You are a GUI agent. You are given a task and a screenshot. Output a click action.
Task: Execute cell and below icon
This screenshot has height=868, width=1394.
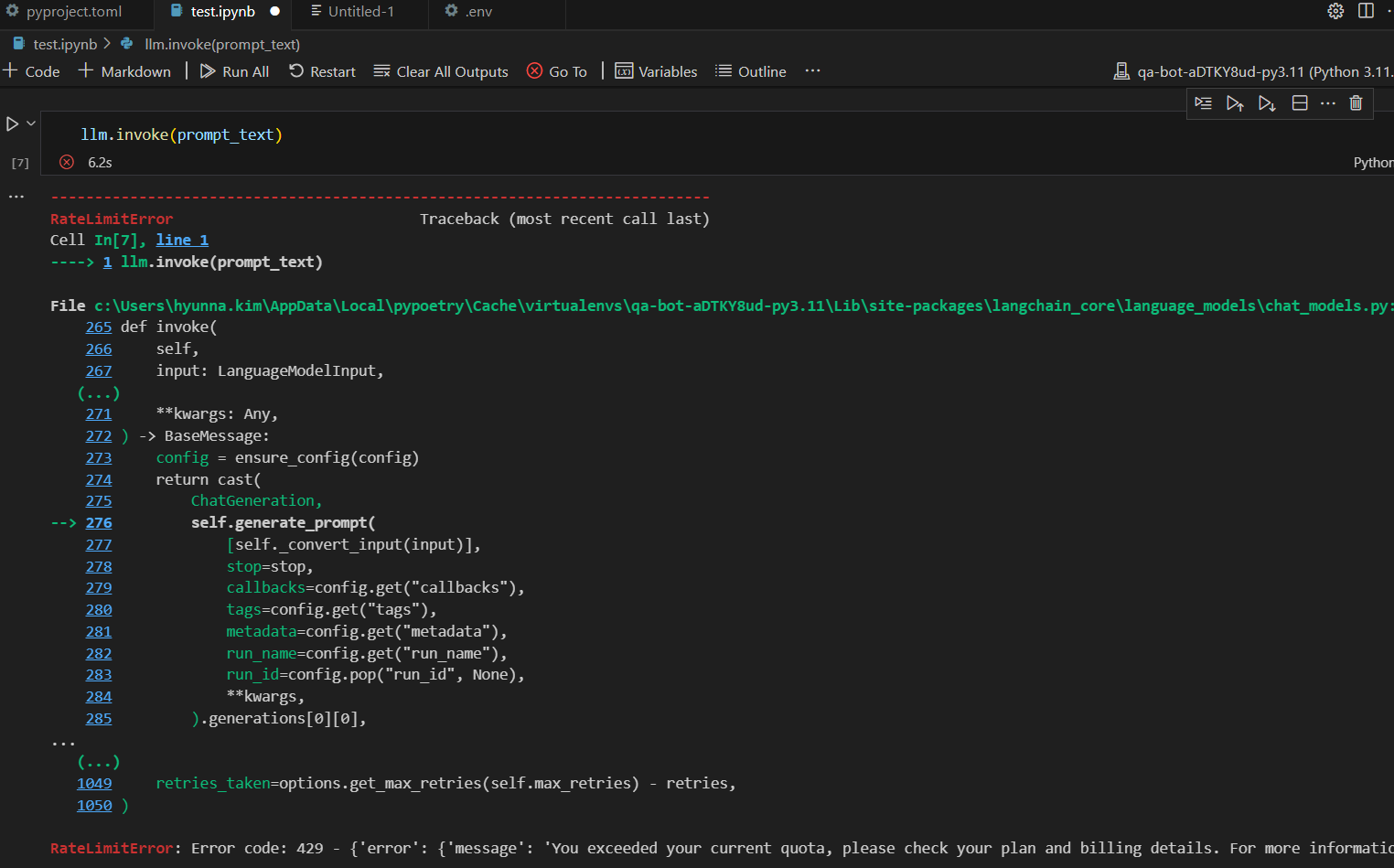1267,103
